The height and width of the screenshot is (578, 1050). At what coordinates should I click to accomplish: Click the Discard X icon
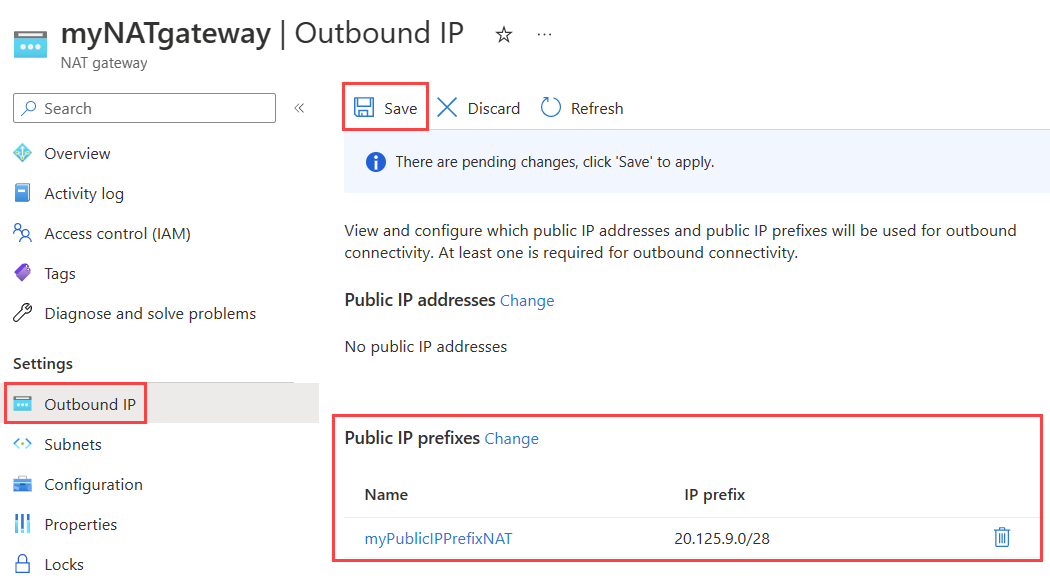[x=447, y=108]
